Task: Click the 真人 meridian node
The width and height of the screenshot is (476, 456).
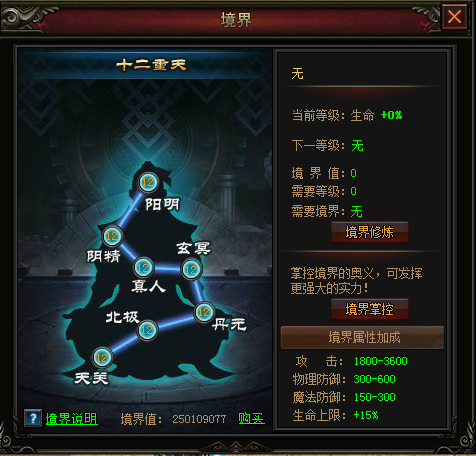Action: click(x=143, y=267)
